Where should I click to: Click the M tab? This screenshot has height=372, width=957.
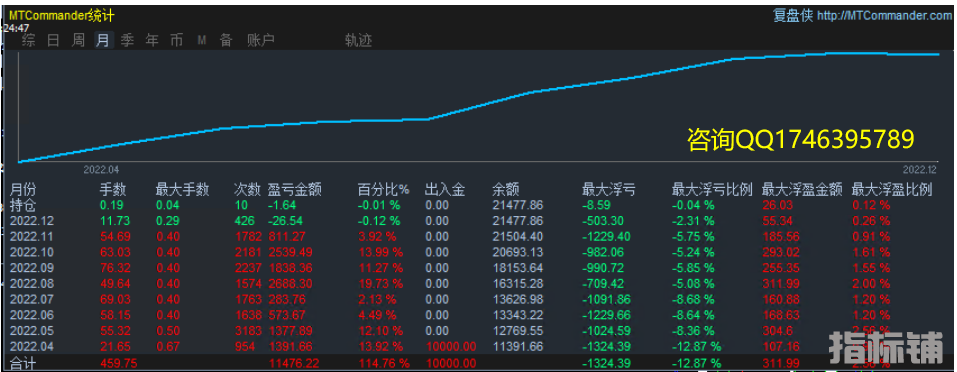tap(202, 41)
